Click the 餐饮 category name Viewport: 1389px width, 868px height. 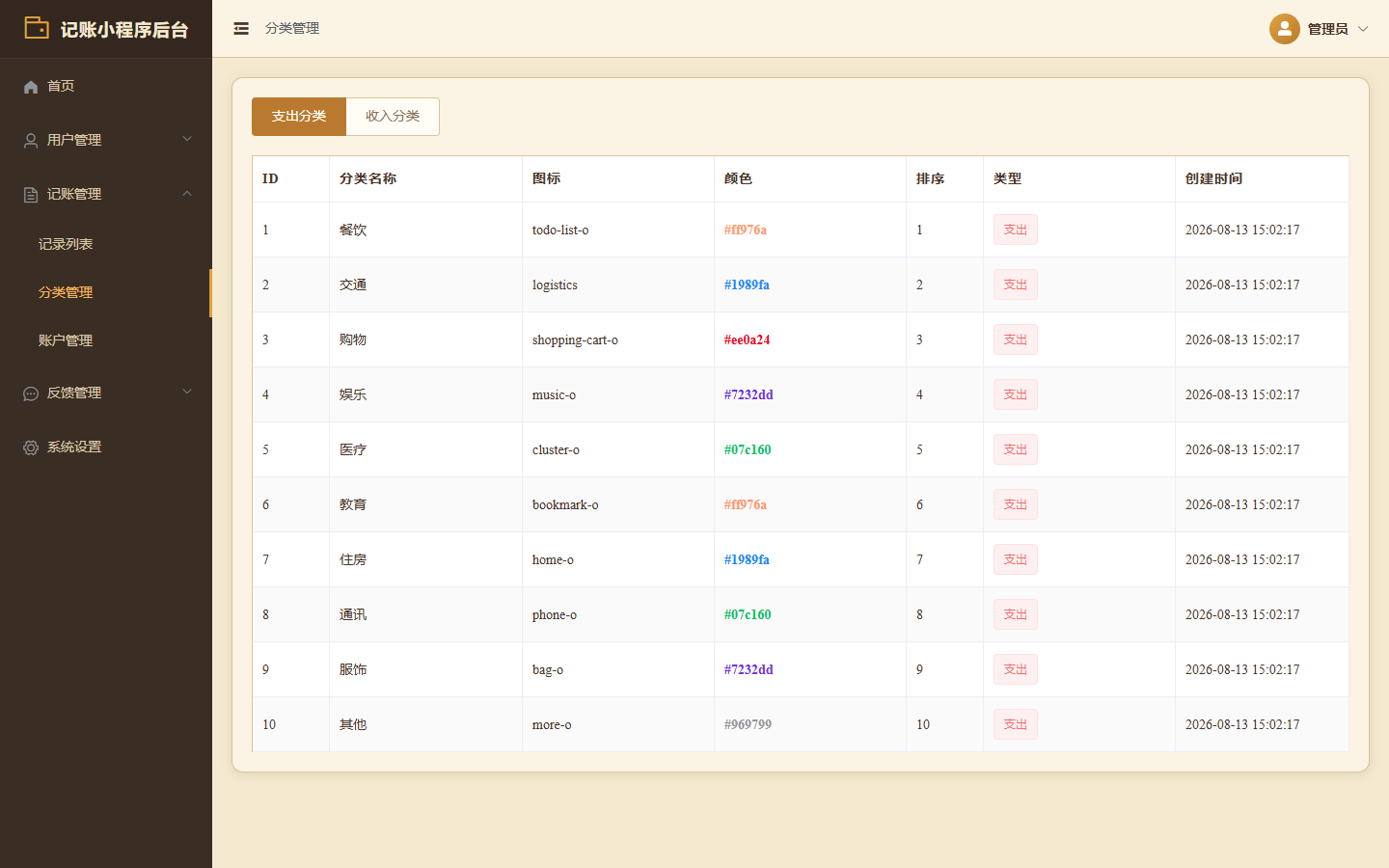353,230
